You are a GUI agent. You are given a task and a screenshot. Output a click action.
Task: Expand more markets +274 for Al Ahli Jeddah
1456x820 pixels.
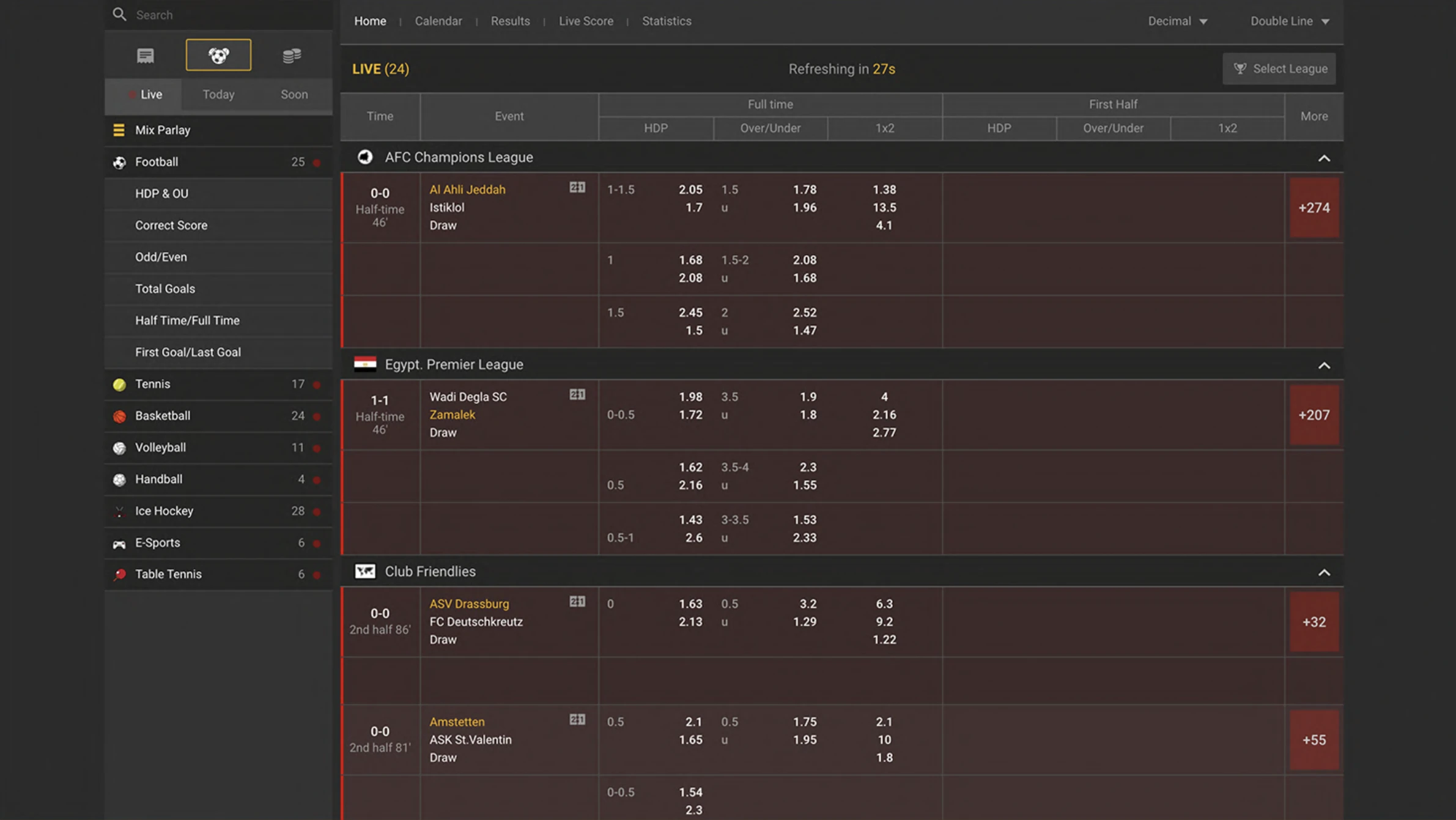click(1314, 208)
